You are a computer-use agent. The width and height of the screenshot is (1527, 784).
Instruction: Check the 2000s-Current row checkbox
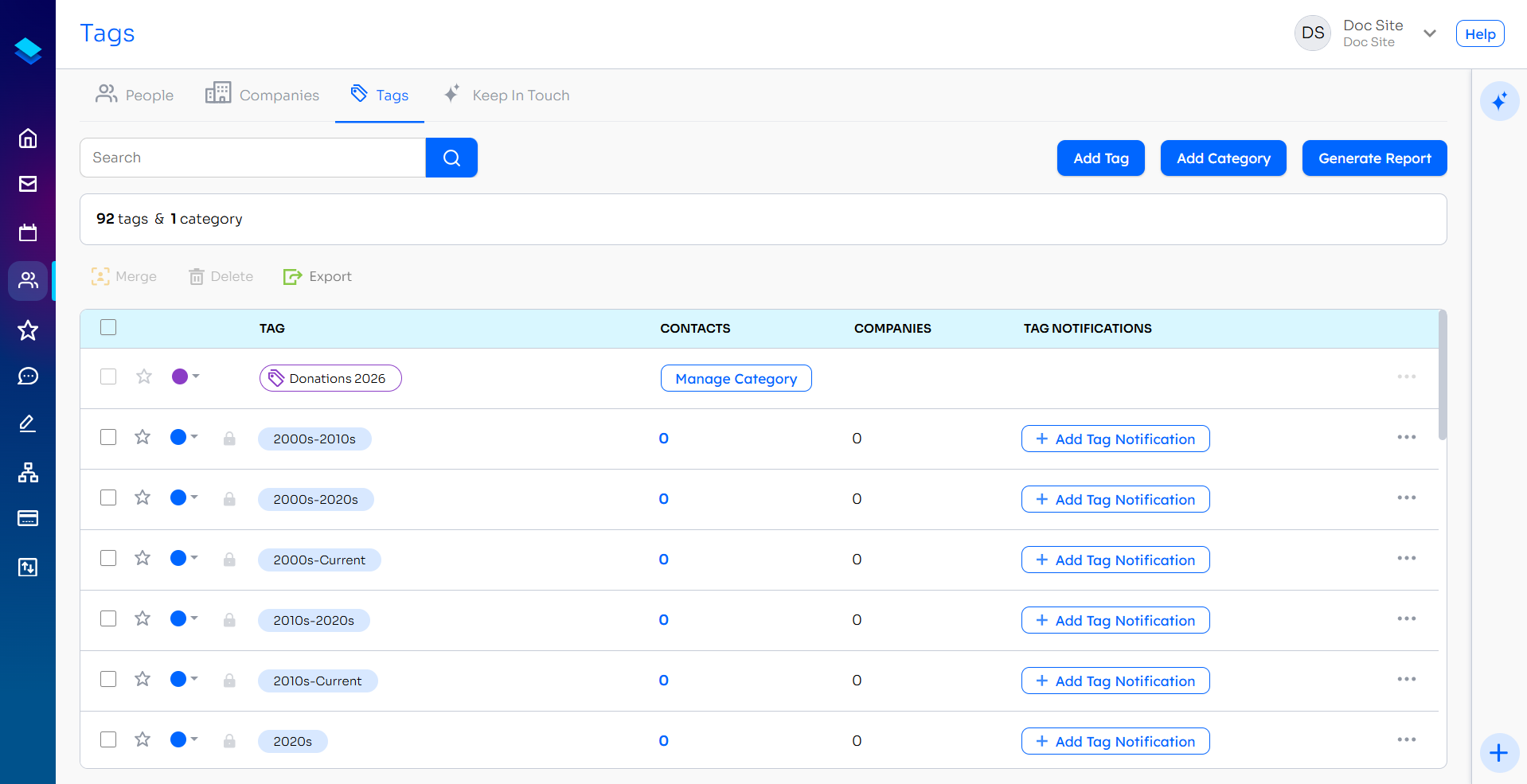(108, 558)
